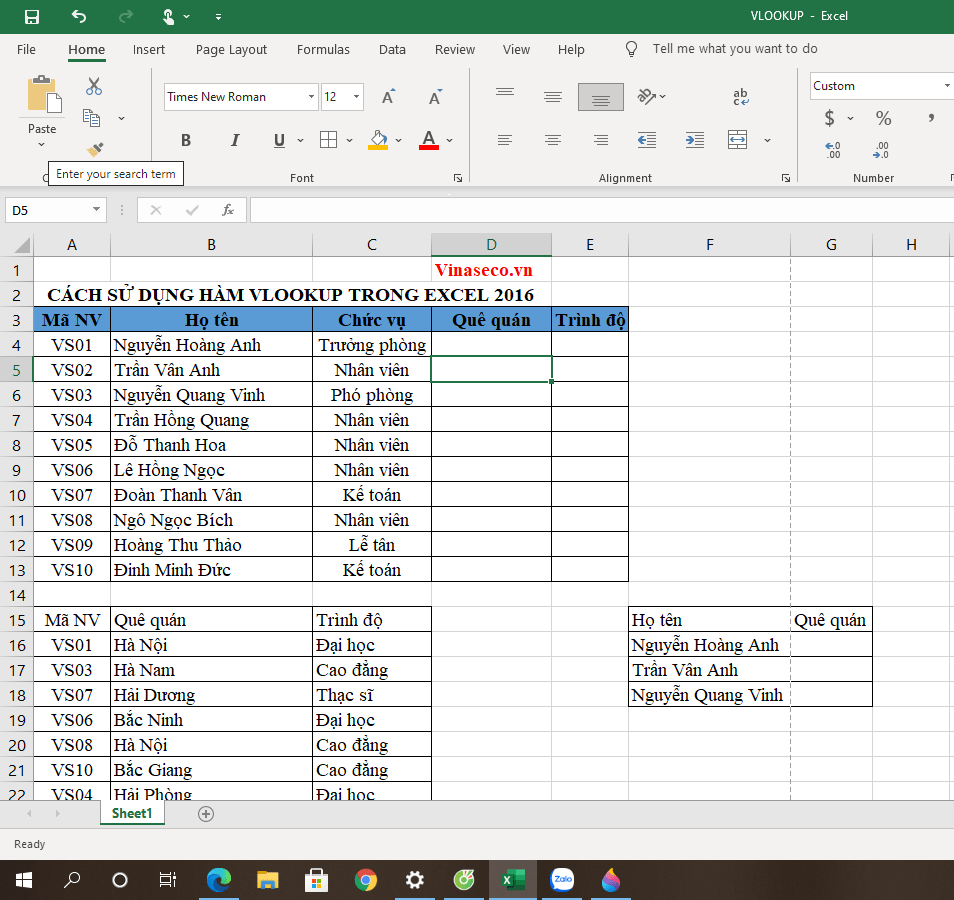The image size is (954, 900).
Task: Open the Formulas ribbon tab
Action: (x=323, y=49)
